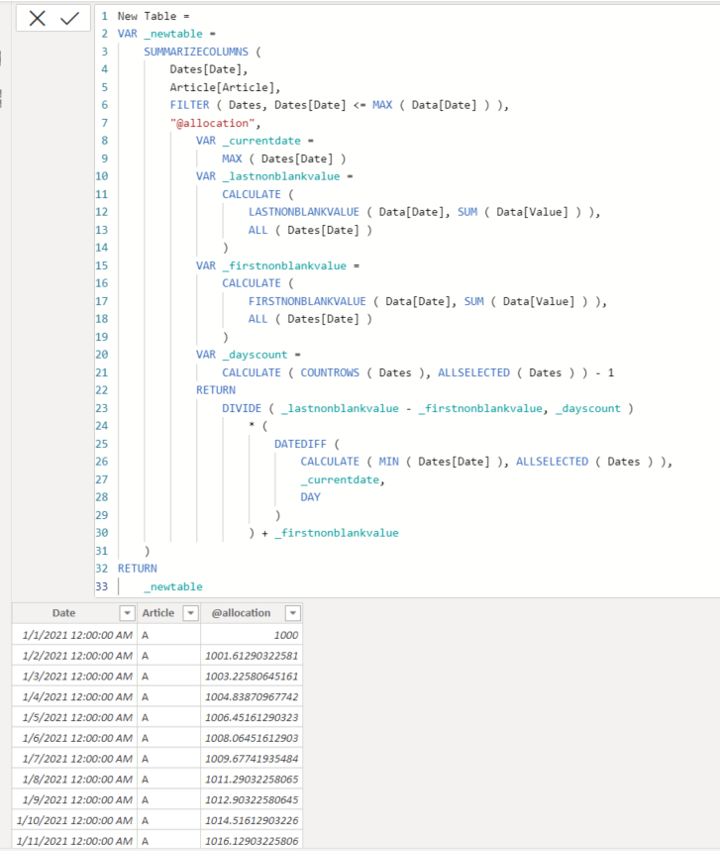The width and height of the screenshot is (720, 851).
Task: Select the 1/2/2021 12:00:00 AM date cell
Action: (x=75, y=656)
